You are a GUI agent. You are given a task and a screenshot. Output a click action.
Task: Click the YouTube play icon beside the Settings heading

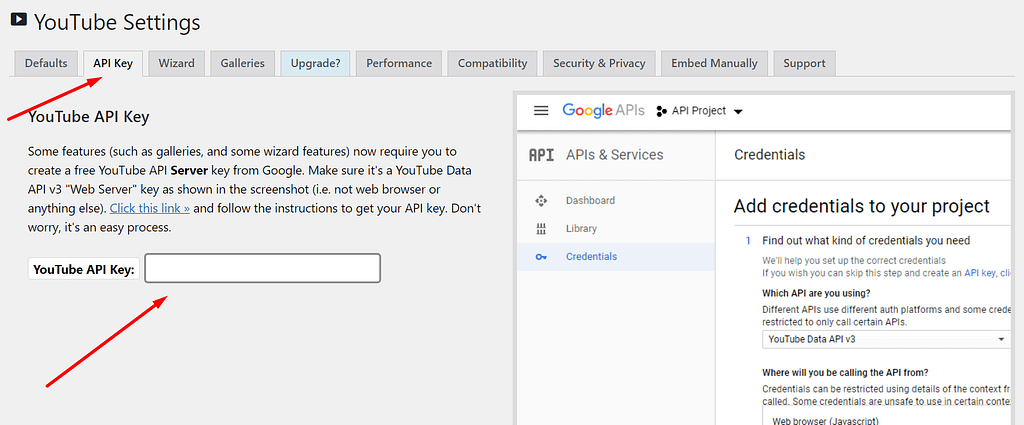click(x=18, y=19)
